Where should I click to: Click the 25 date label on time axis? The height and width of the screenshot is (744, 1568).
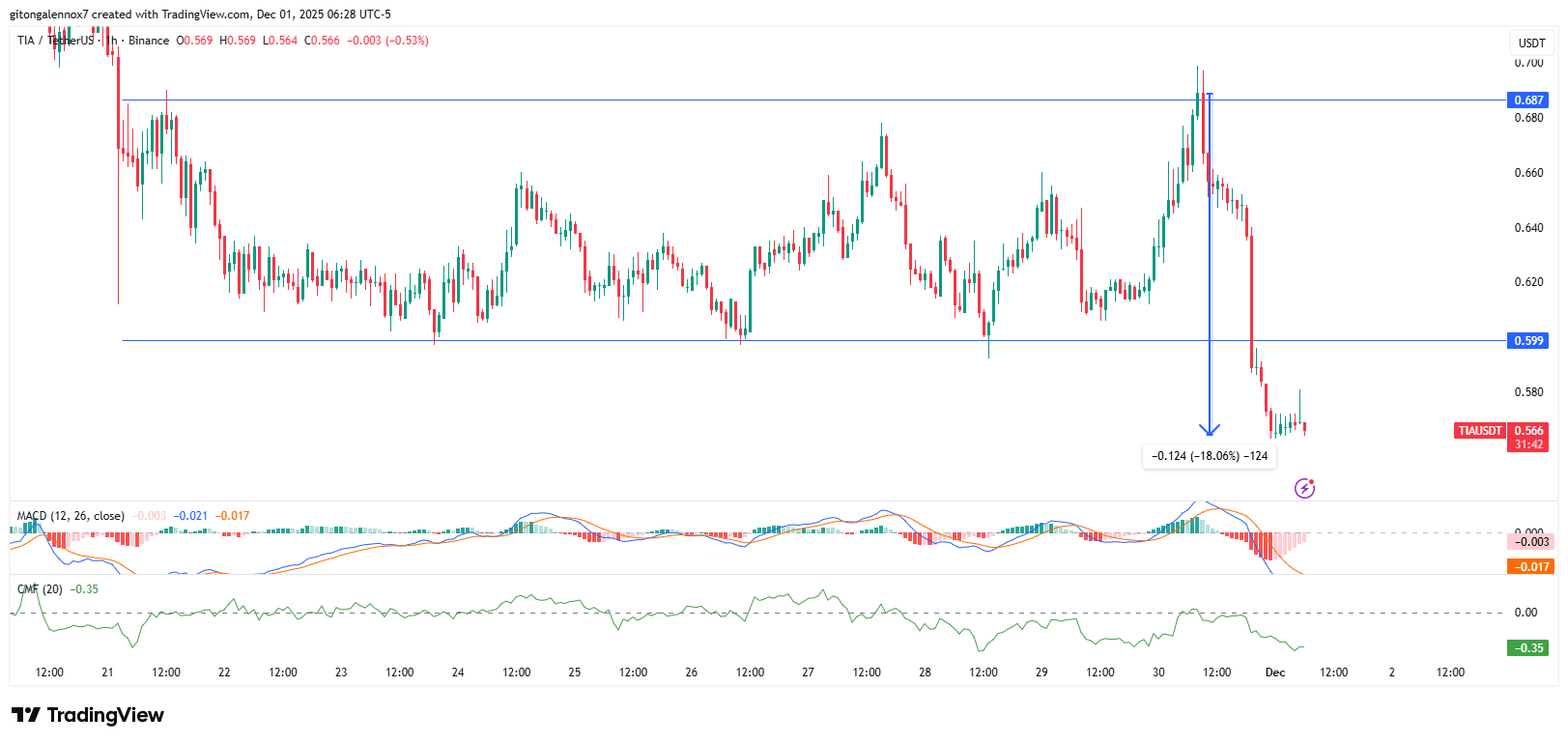pos(575,672)
